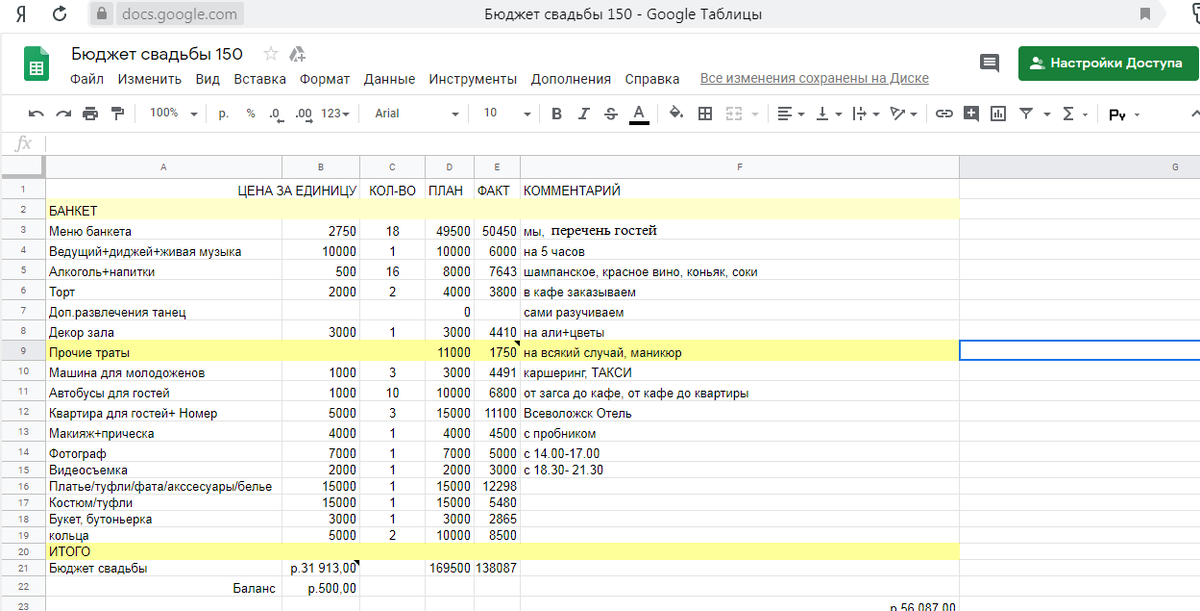Click the move to Drive icon
Screen dimensions: 1200x611
[297, 54]
